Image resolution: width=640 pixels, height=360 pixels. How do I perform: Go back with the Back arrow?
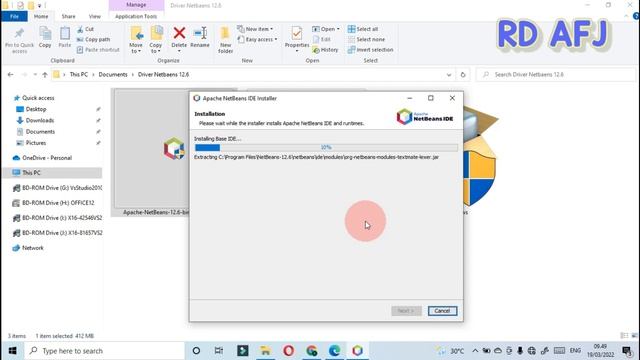point(11,75)
